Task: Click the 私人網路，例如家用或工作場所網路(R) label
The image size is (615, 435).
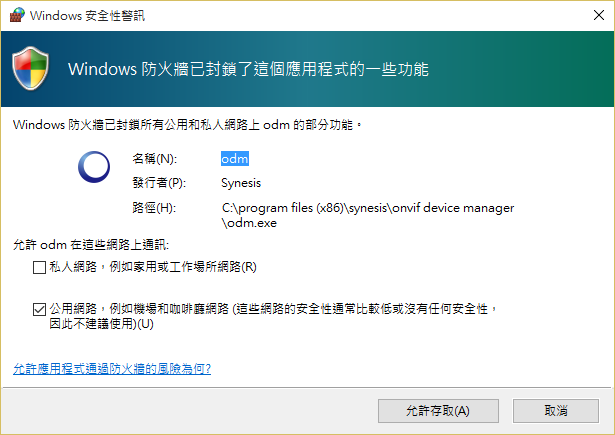Action: [x=153, y=267]
